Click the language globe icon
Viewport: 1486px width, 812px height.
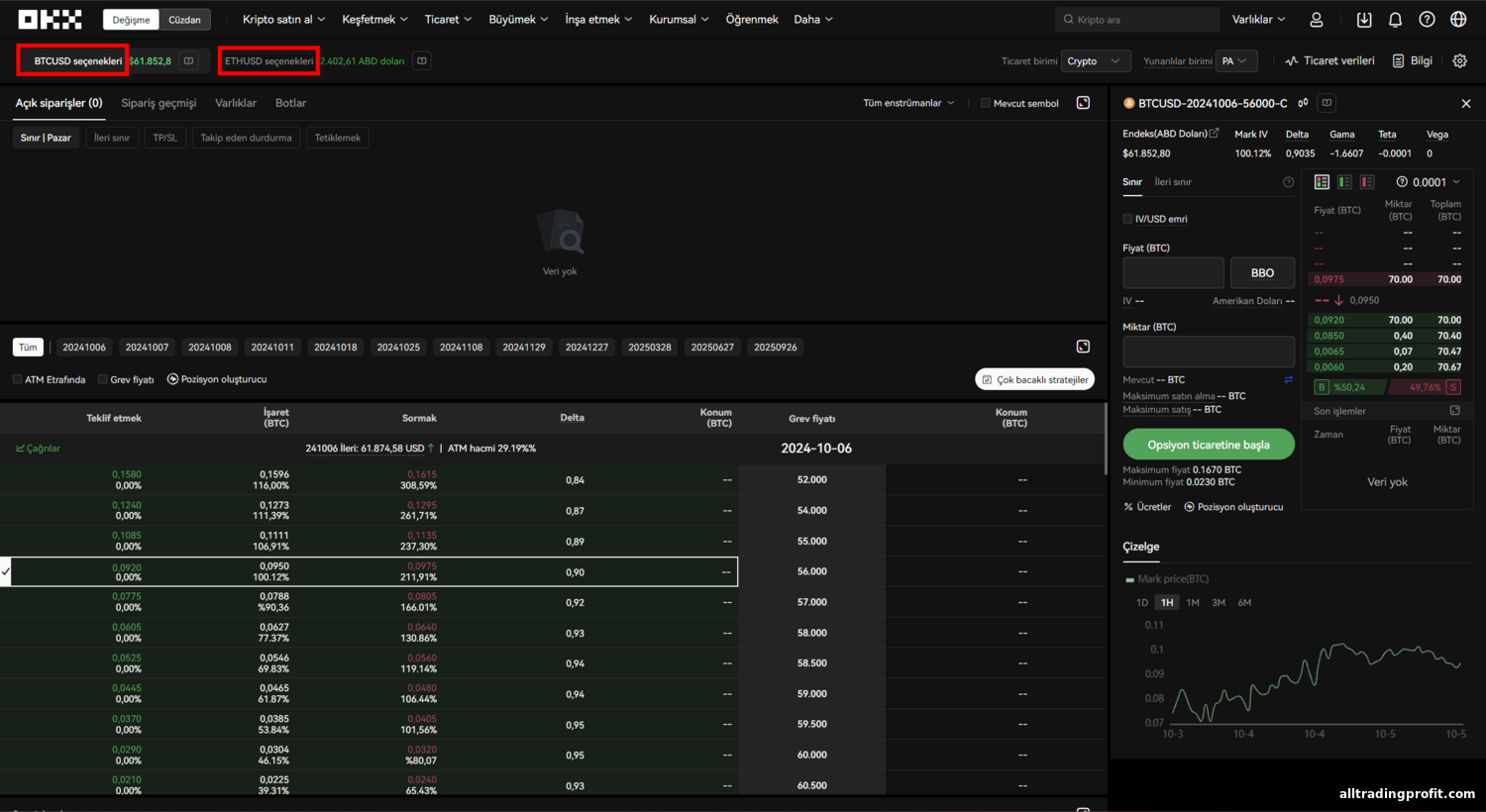click(x=1458, y=19)
